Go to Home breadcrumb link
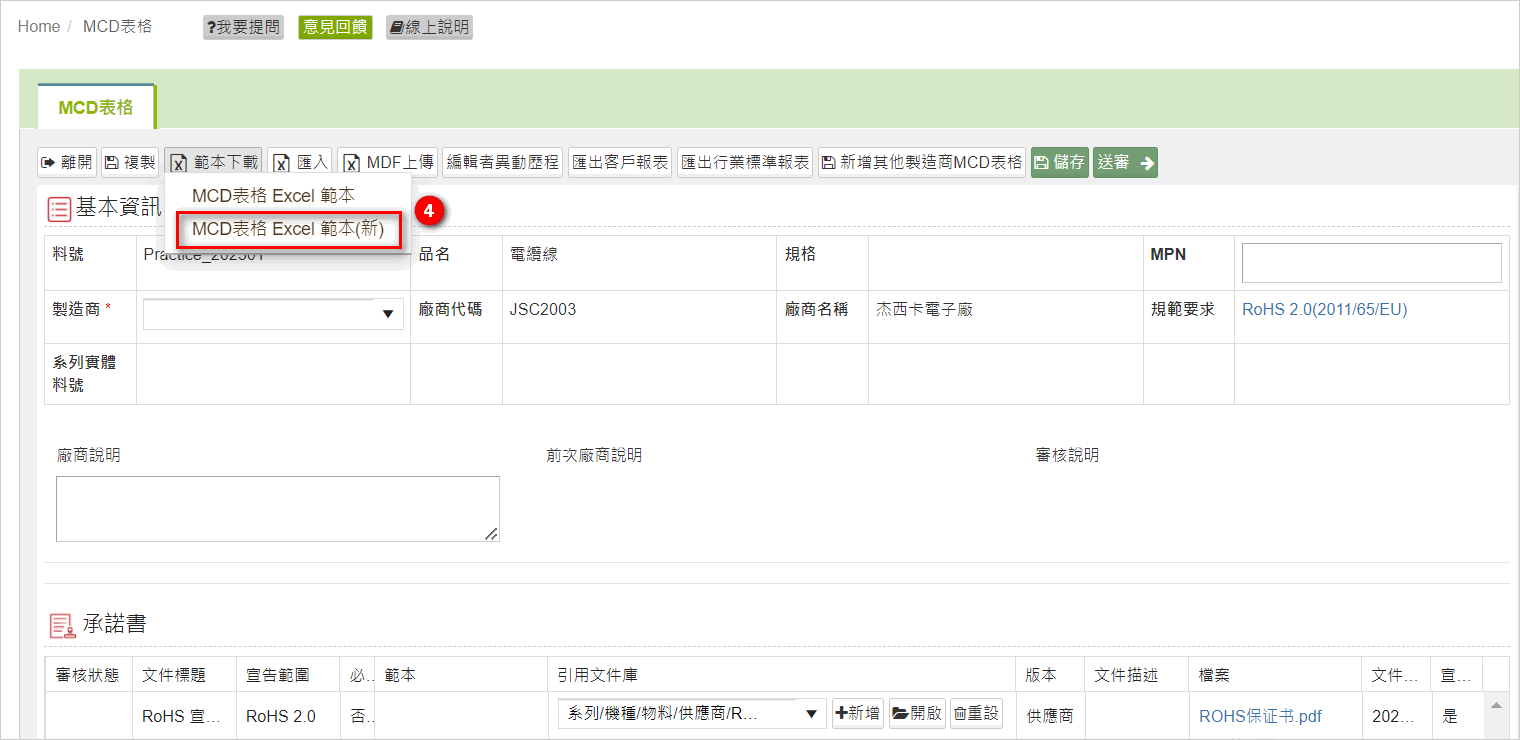 (x=39, y=26)
